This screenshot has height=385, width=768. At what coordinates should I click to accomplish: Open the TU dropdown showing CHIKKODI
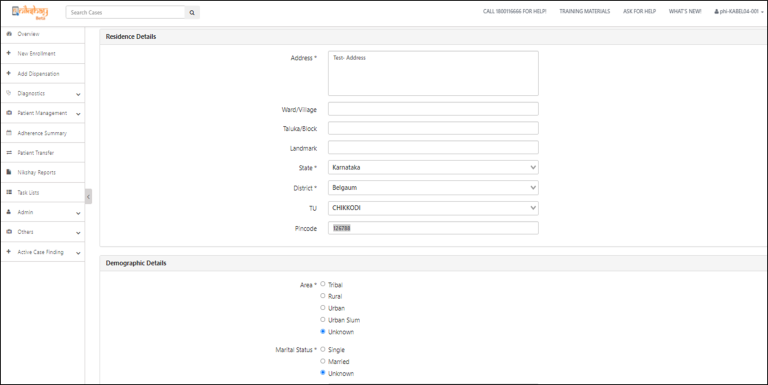pos(433,208)
